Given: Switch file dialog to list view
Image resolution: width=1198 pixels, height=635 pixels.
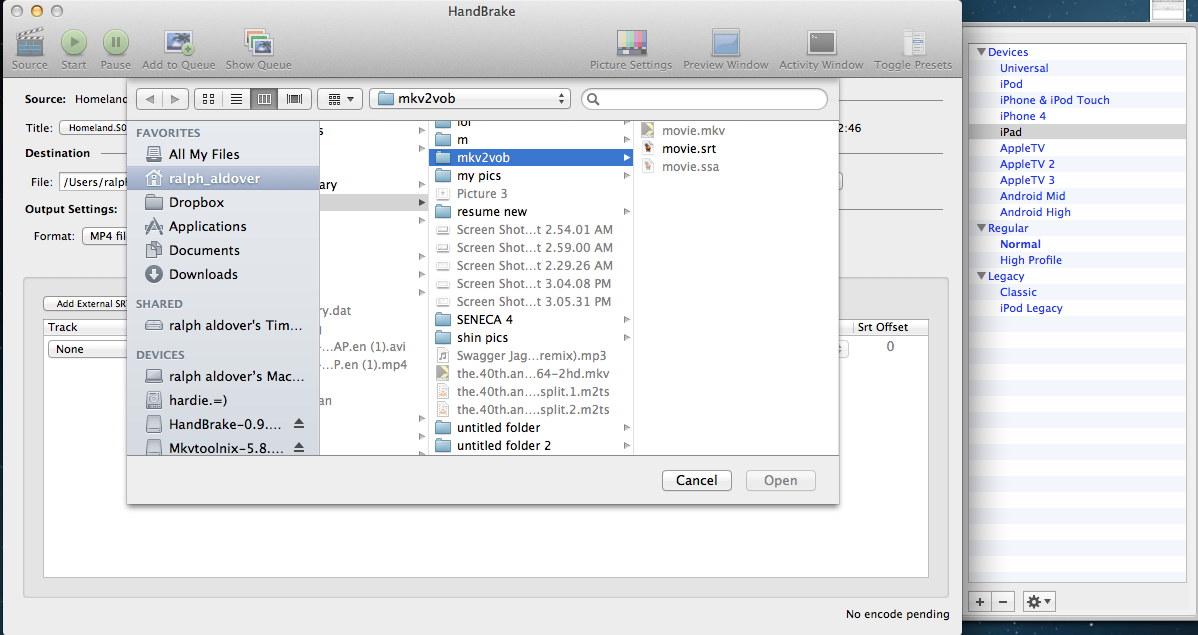Looking at the screenshot, I should coord(236,99).
